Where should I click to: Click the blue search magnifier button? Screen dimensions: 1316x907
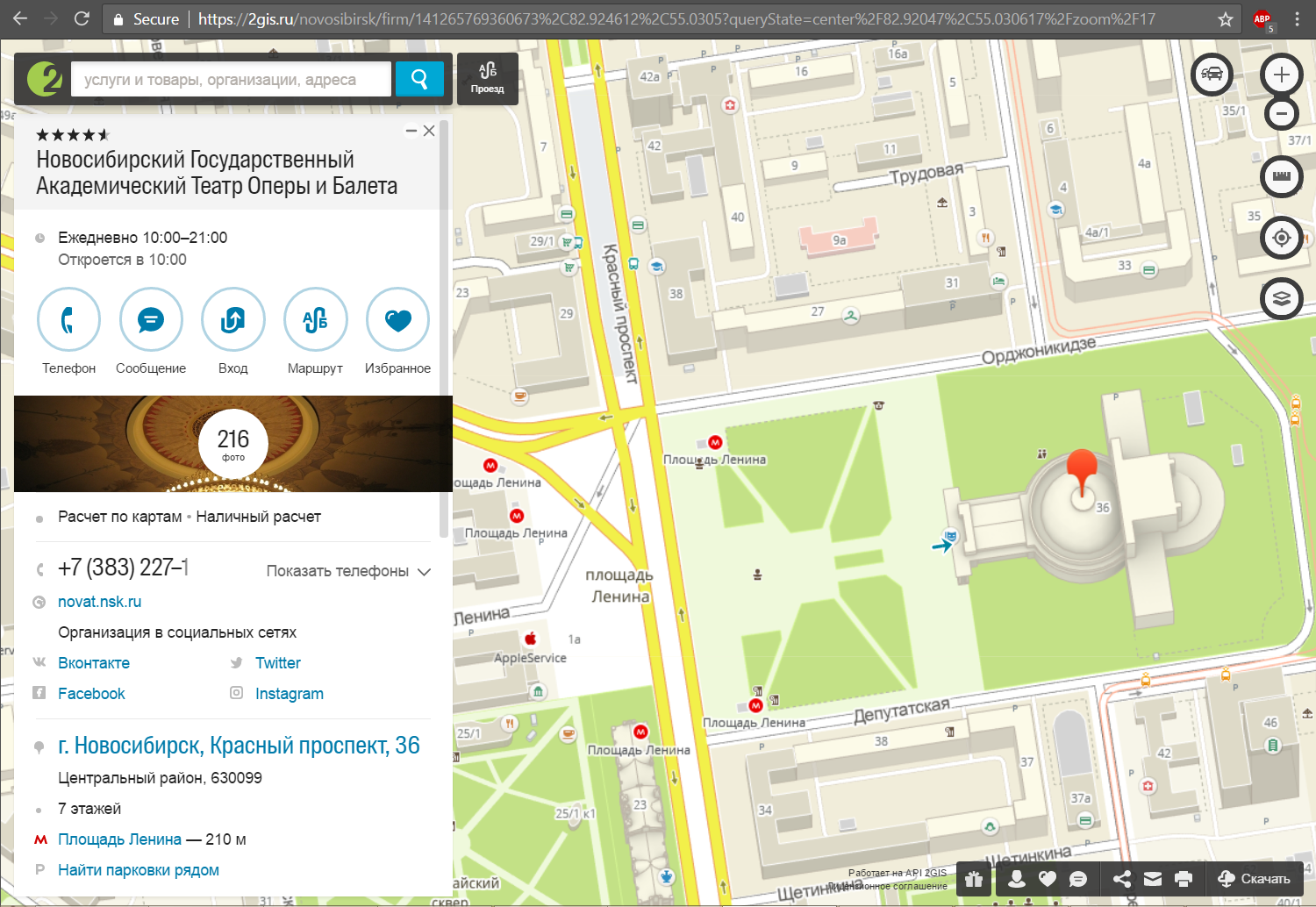coord(419,80)
